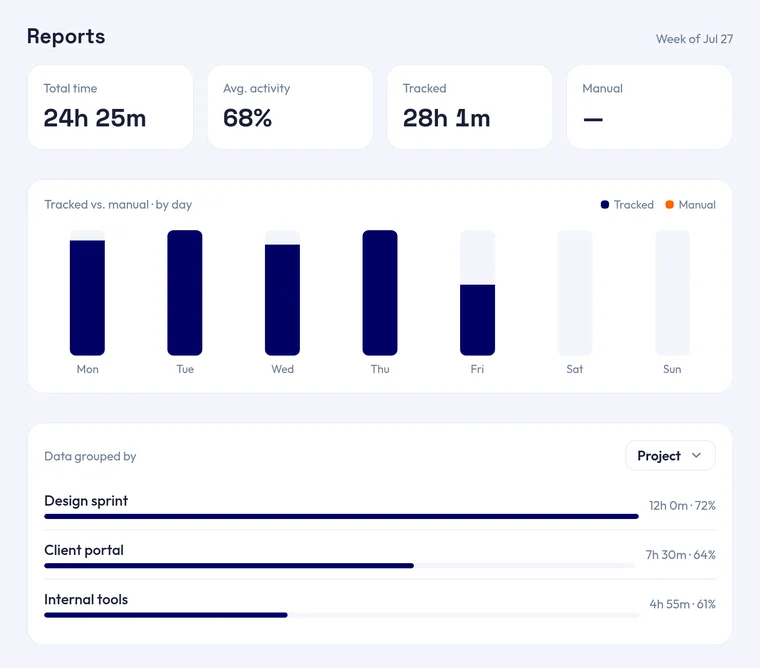Screen dimensions: 760x668
Task: Open the Total time card
Action: click(x=111, y=107)
